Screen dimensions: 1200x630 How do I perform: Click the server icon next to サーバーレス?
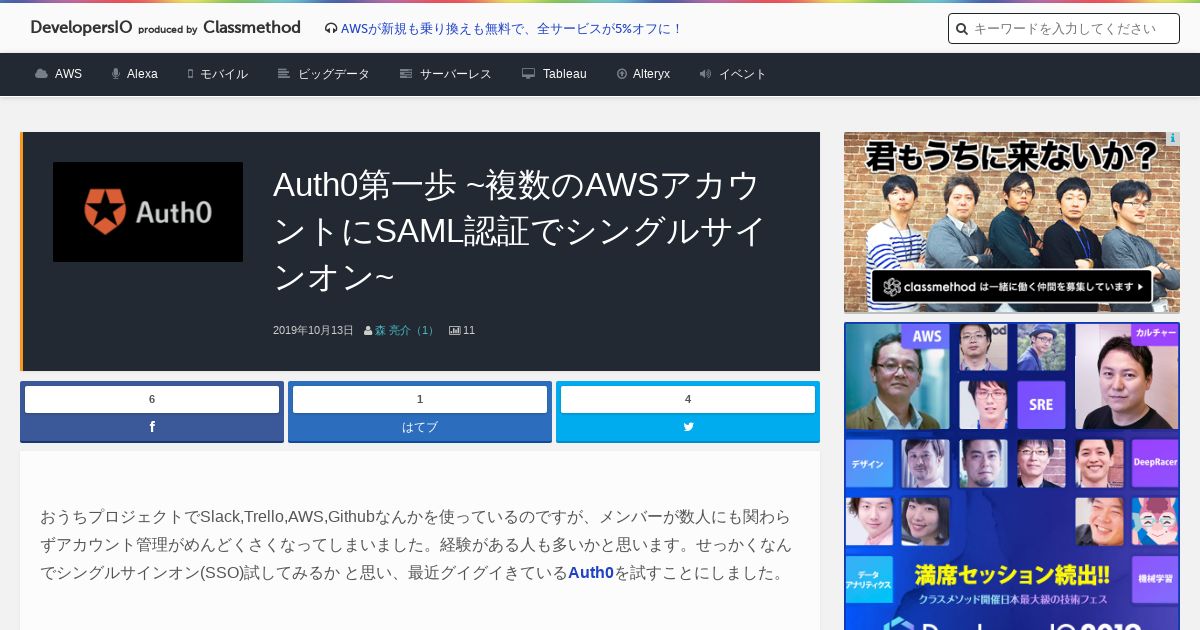(406, 74)
